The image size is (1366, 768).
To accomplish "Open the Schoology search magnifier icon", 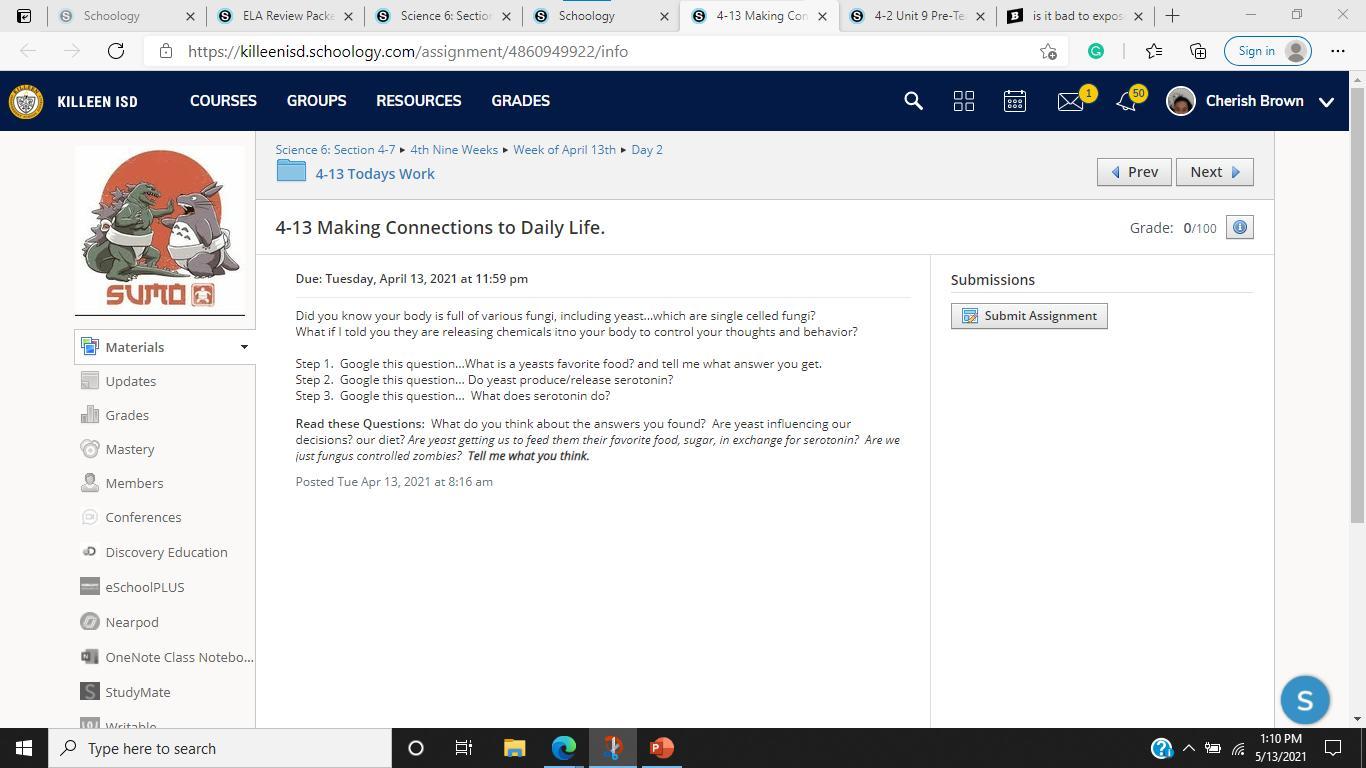I will tap(913, 101).
